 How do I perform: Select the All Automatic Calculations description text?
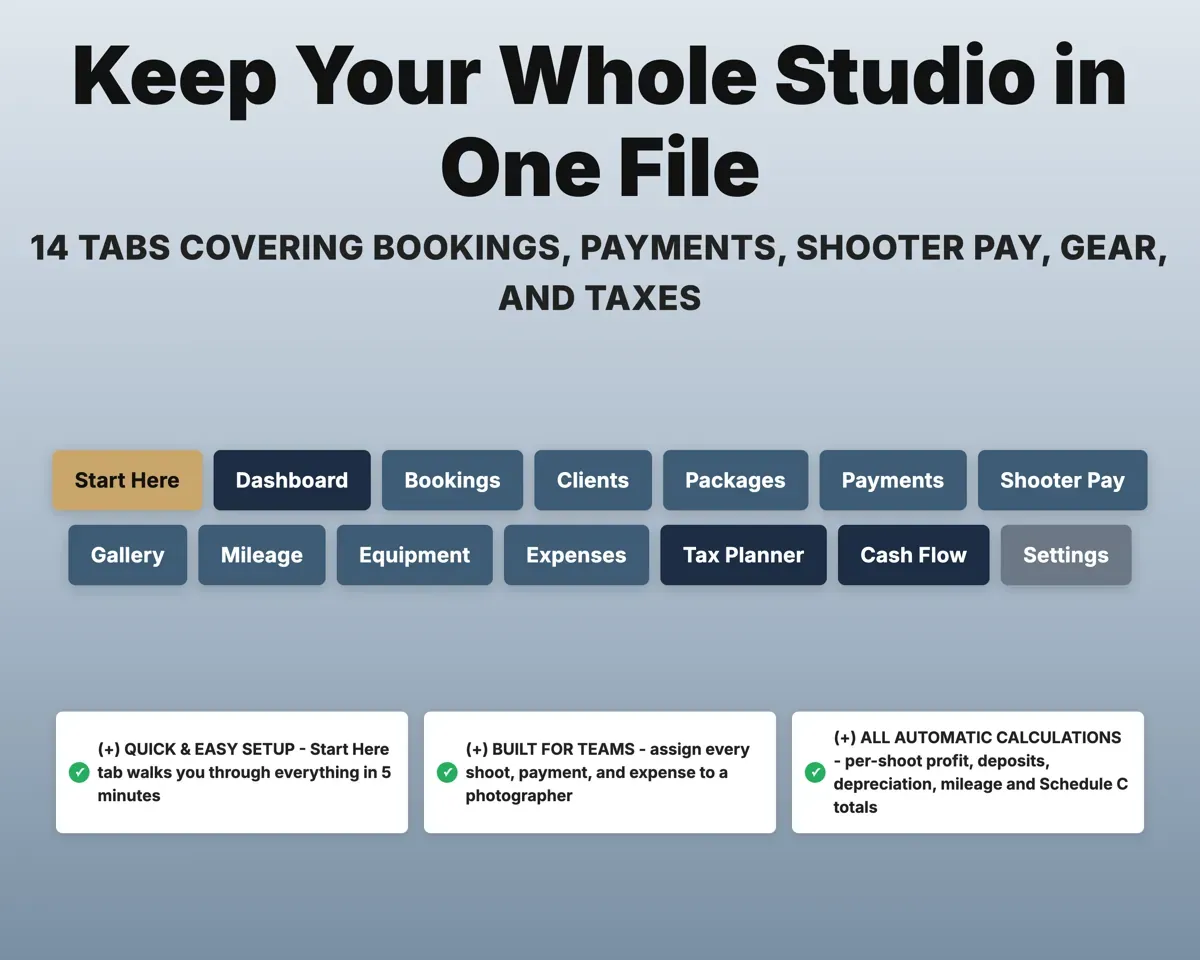click(x=981, y=772)
